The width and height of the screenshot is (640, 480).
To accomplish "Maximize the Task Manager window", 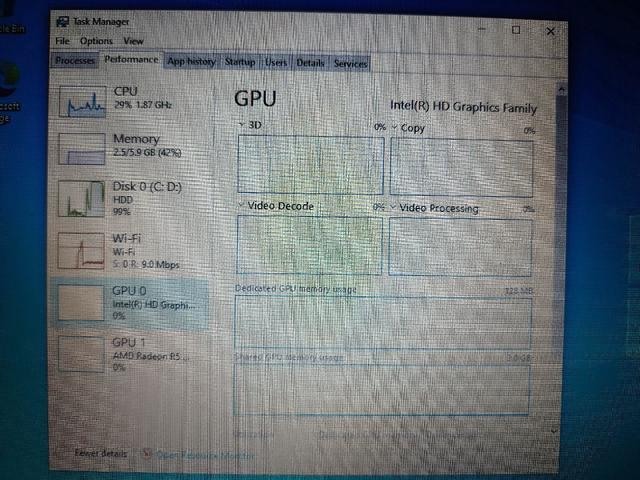I will (516, 30).
